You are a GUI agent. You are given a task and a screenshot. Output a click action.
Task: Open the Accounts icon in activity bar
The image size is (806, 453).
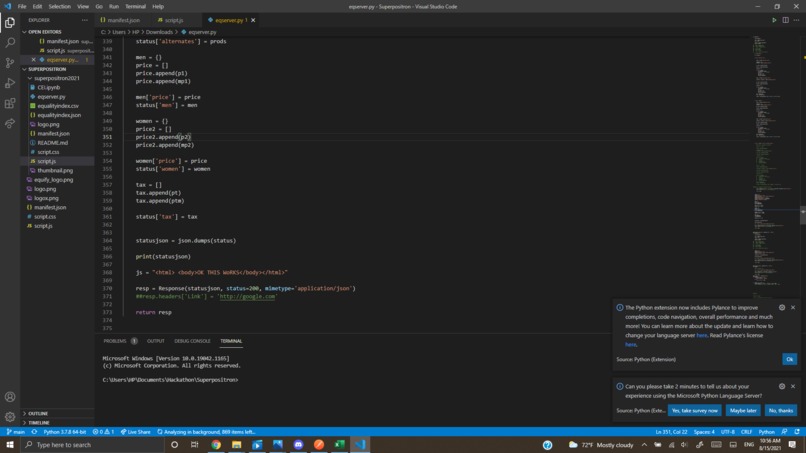tap(10, 397)
